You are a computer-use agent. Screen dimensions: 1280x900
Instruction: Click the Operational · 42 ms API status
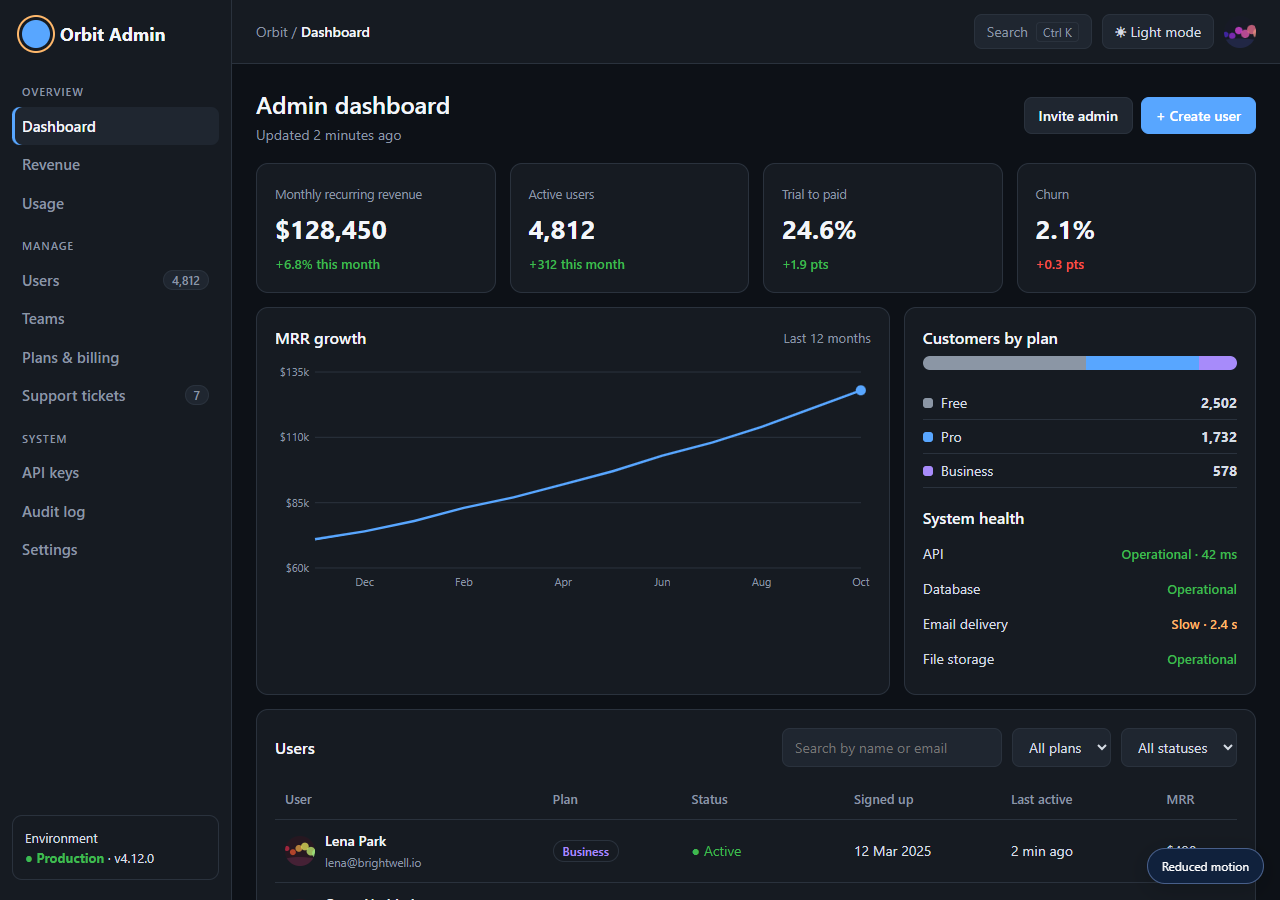point(1179,555)
